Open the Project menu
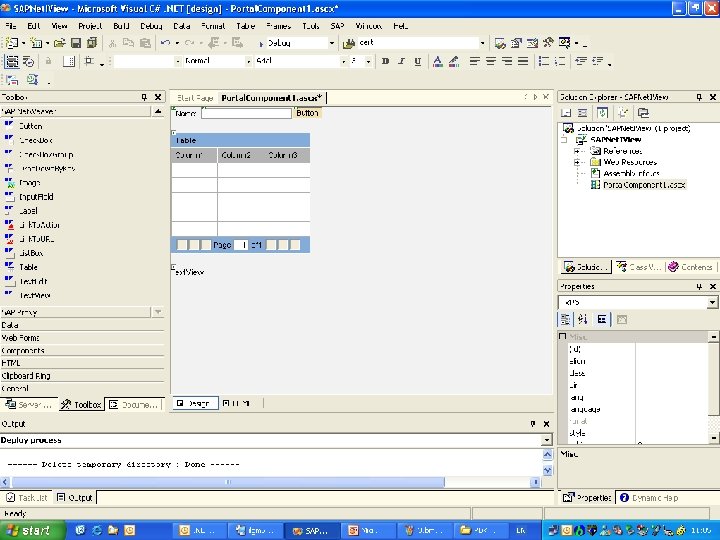The width and height of the screenshot is (720, 540). 90,26
